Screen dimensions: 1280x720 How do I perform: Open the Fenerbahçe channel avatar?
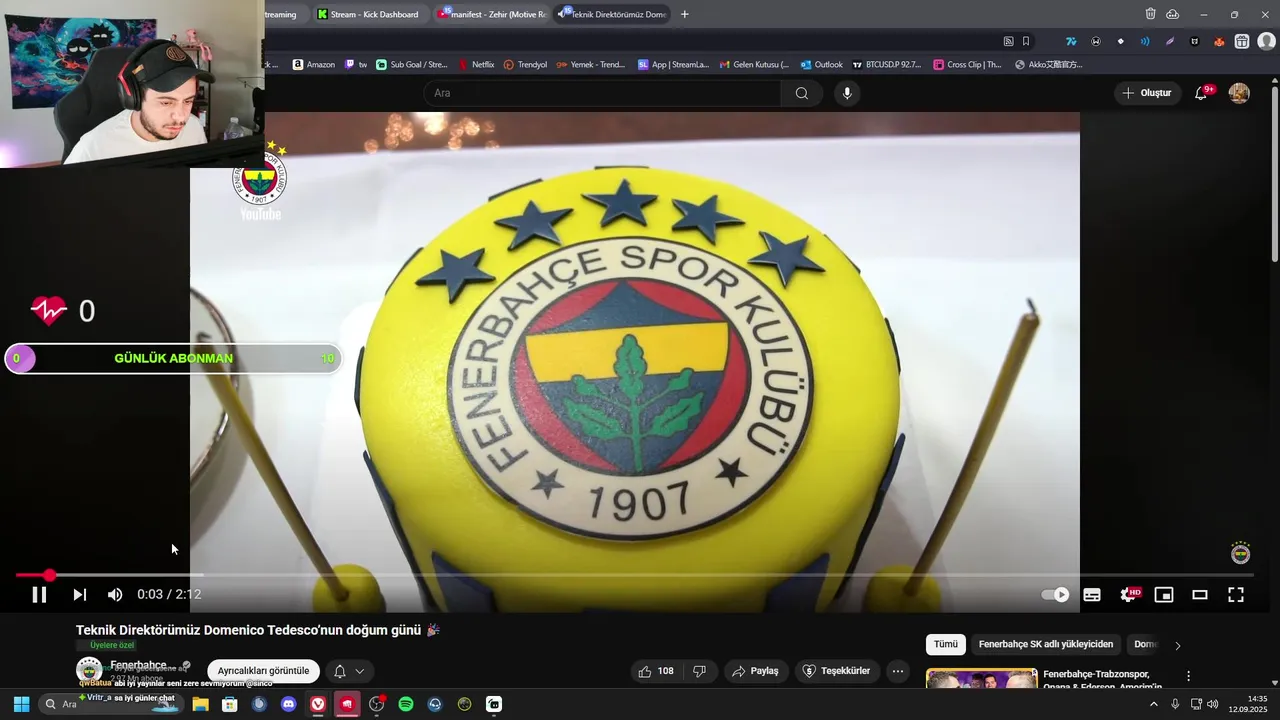89,670
